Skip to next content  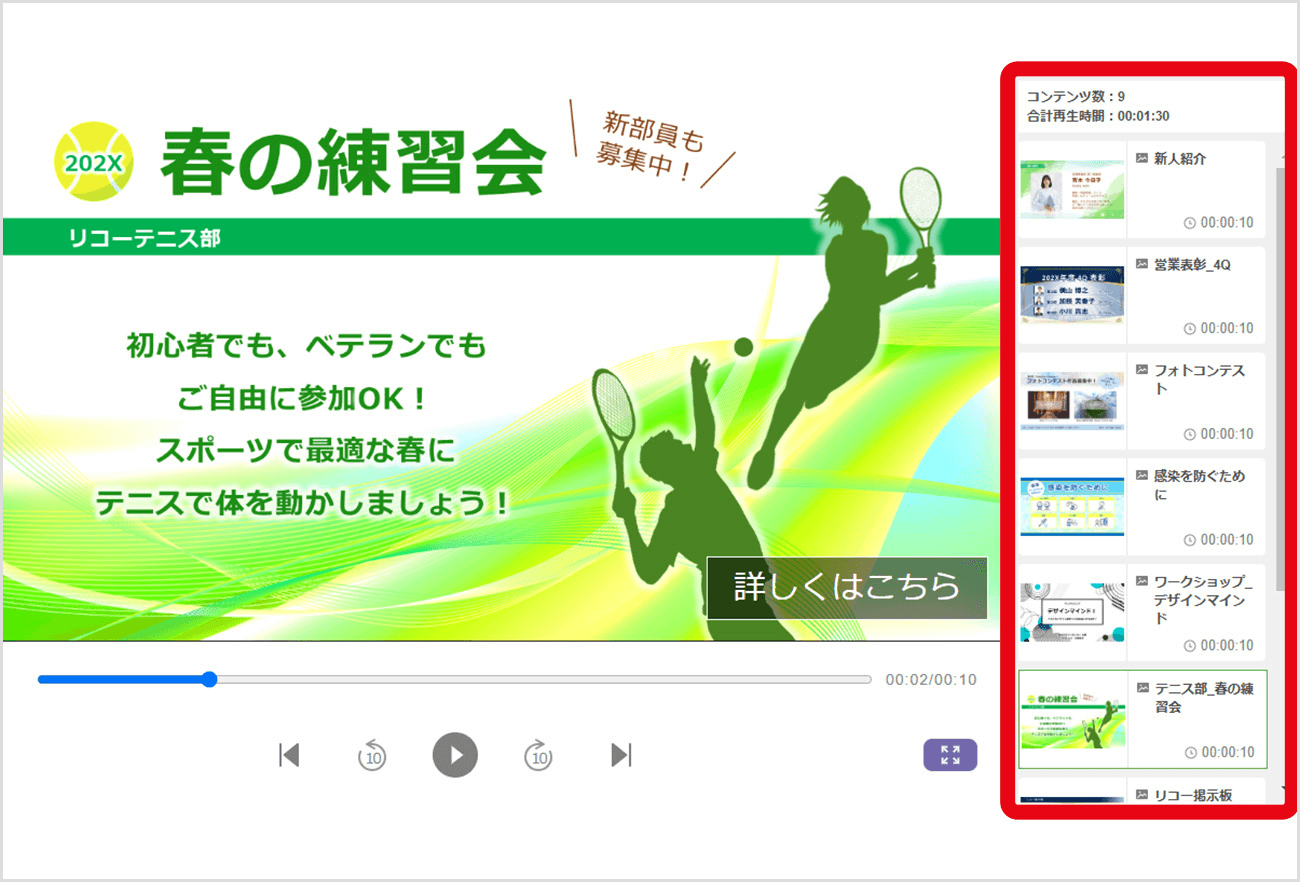[x=621, y=755]
